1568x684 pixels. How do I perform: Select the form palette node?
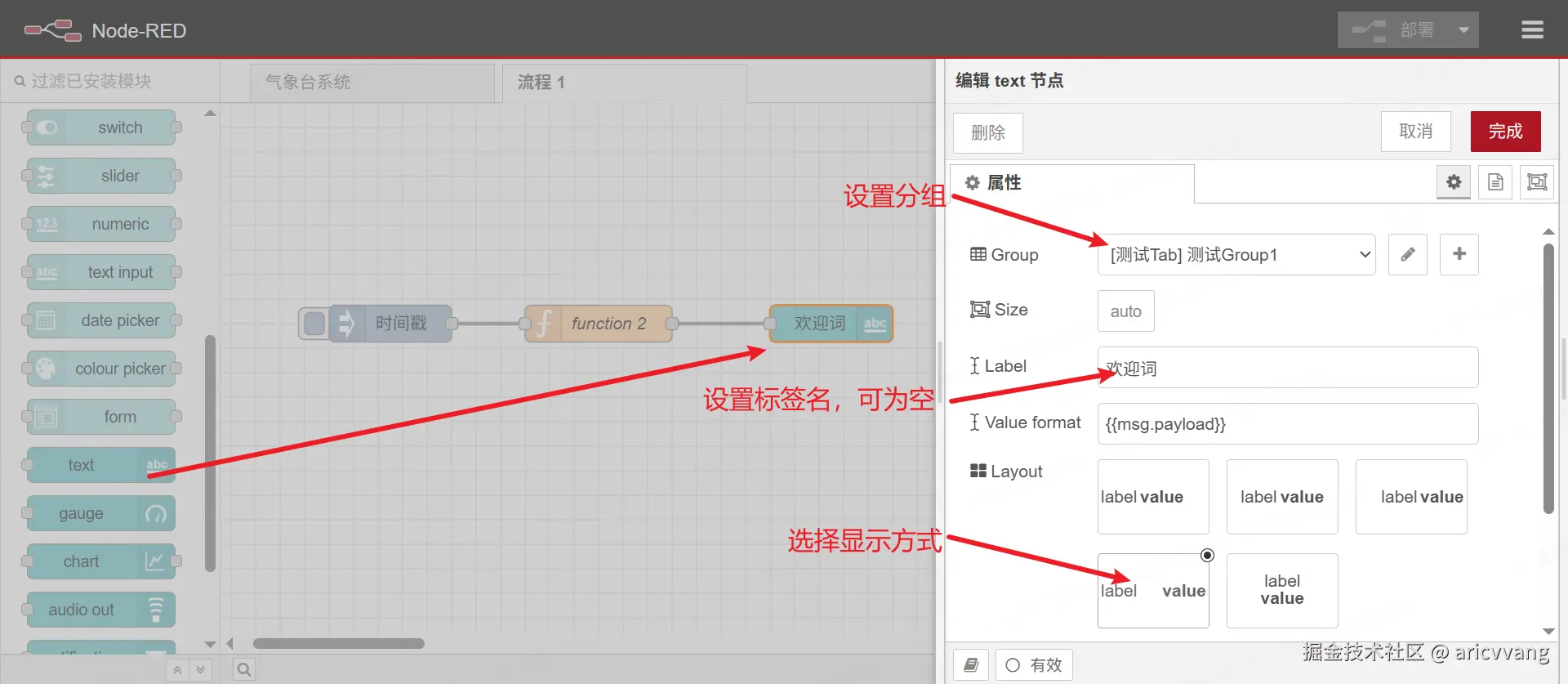(x=101, y=417)
